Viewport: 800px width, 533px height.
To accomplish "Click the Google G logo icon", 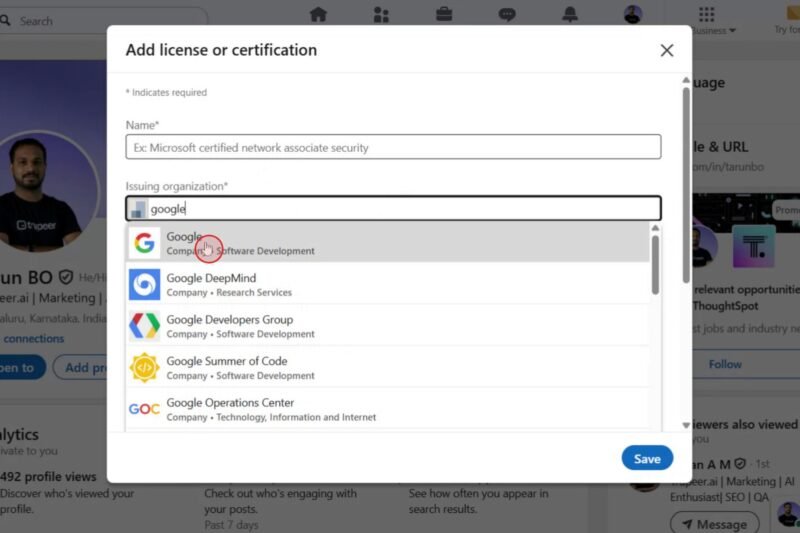I will [x=144, y=243].
